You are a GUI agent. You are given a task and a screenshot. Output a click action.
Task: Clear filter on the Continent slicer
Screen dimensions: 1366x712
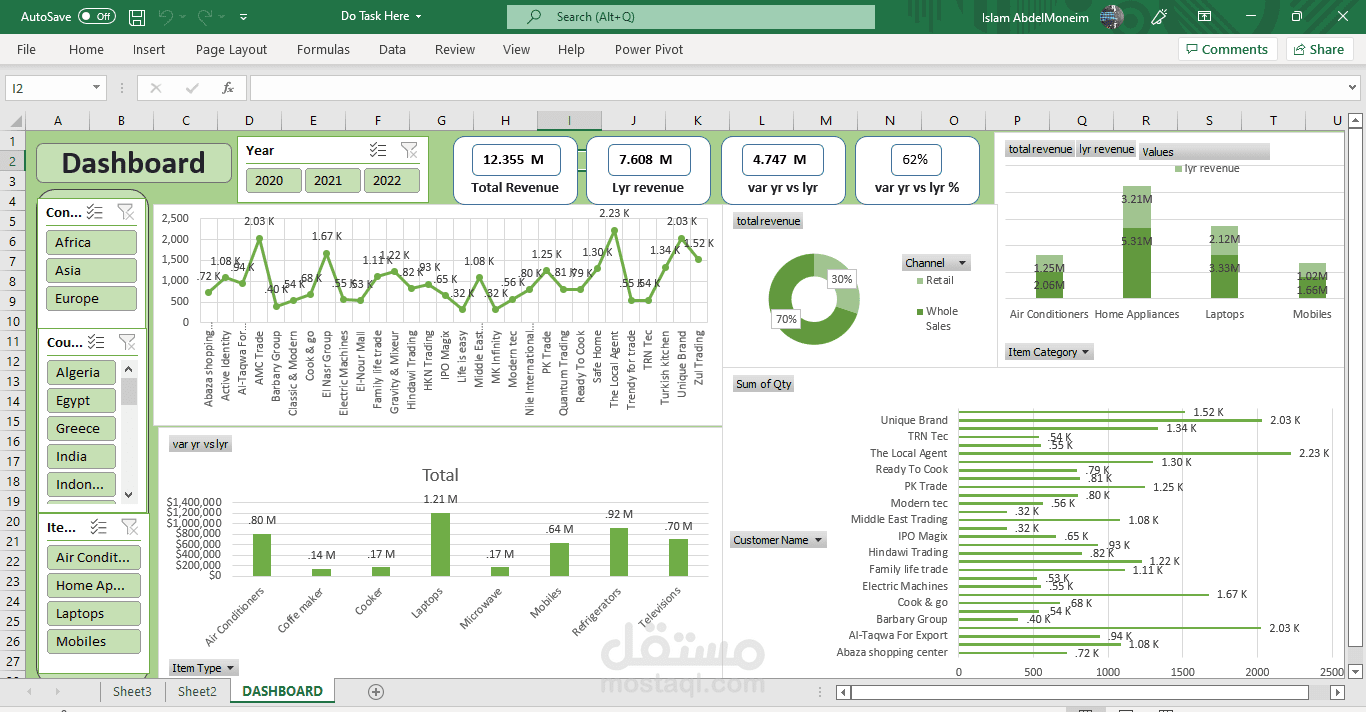125,211
